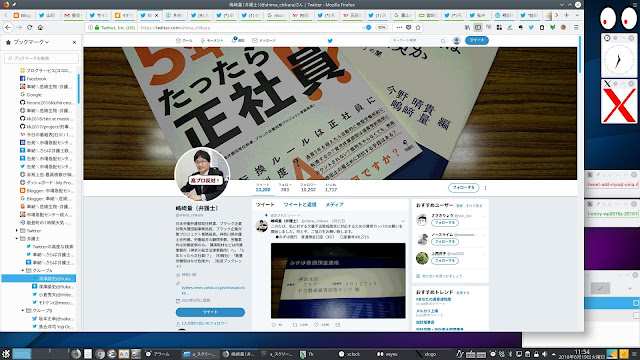The width and height of the screenshot is (640, 360).
Task: Follow the first suggested user
Action: tap(445, 223)
